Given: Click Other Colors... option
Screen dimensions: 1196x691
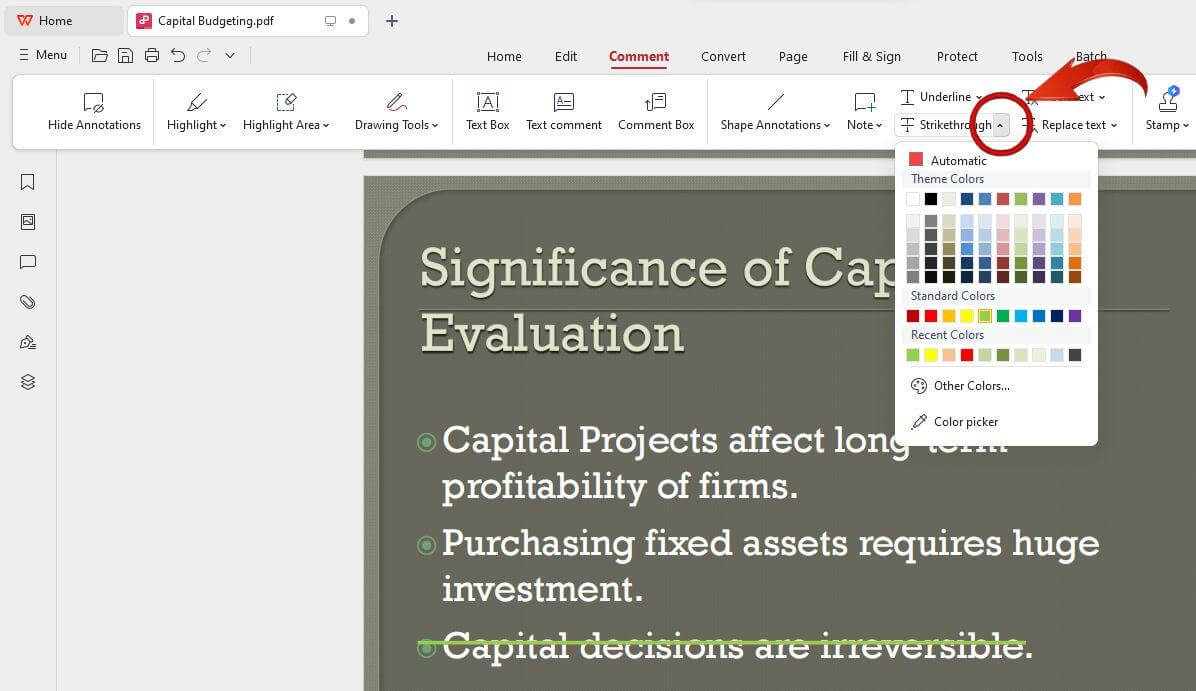Looking at the screenshot, I should coord(971,386).
